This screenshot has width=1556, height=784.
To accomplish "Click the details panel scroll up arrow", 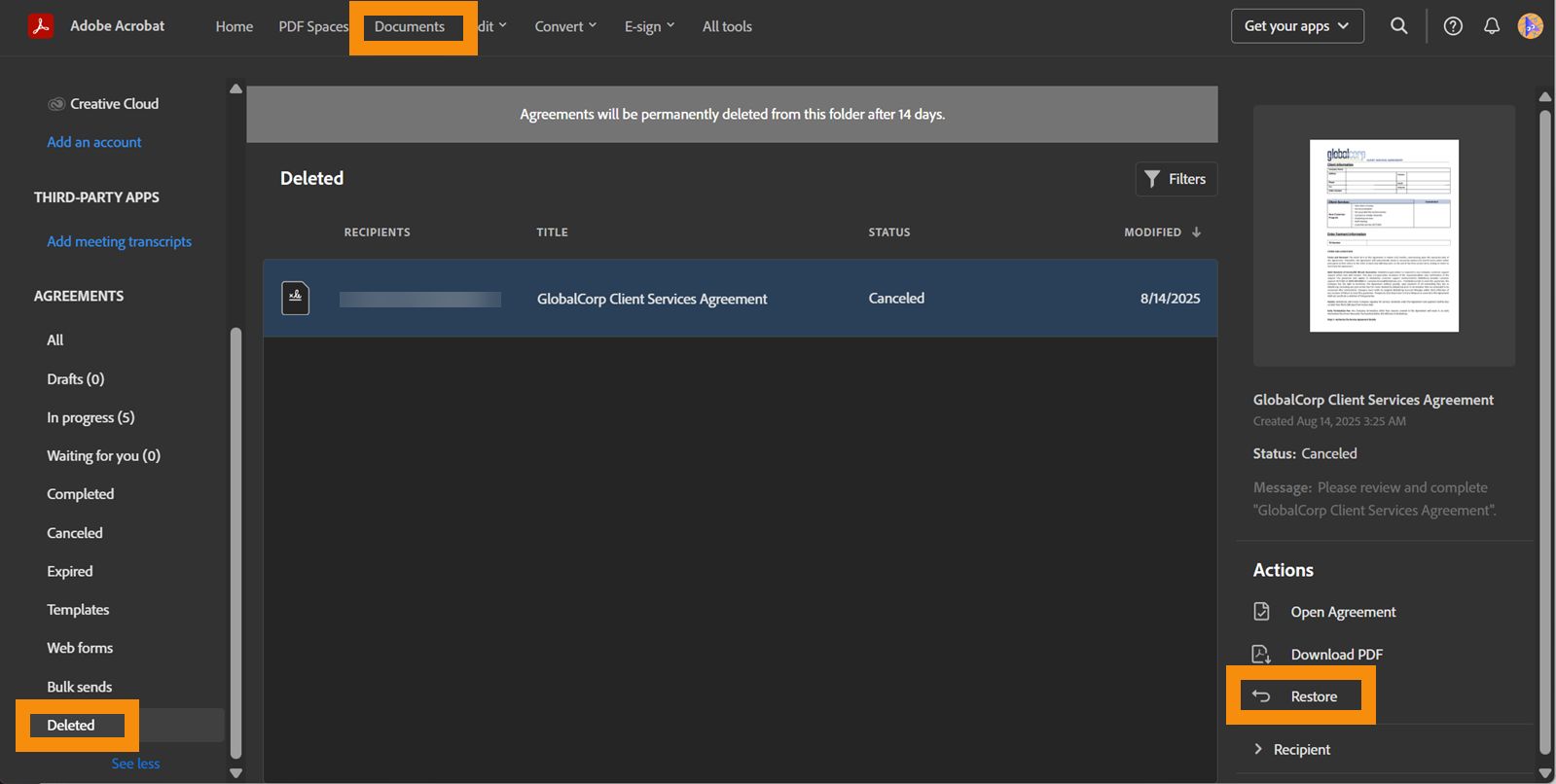I will (1545, 96).
